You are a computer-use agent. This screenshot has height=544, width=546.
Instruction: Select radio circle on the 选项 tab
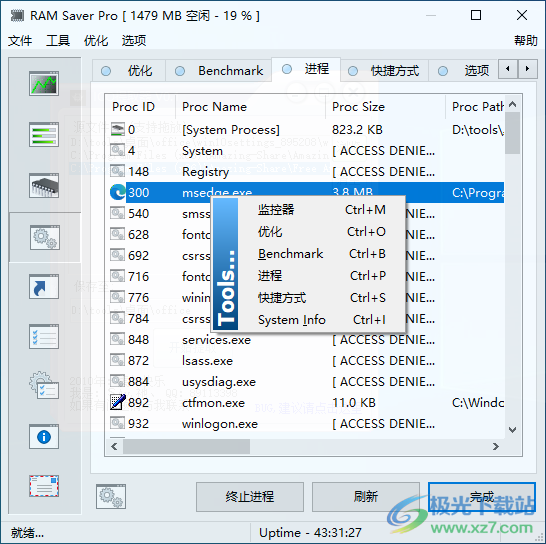(x=443, y=71)
